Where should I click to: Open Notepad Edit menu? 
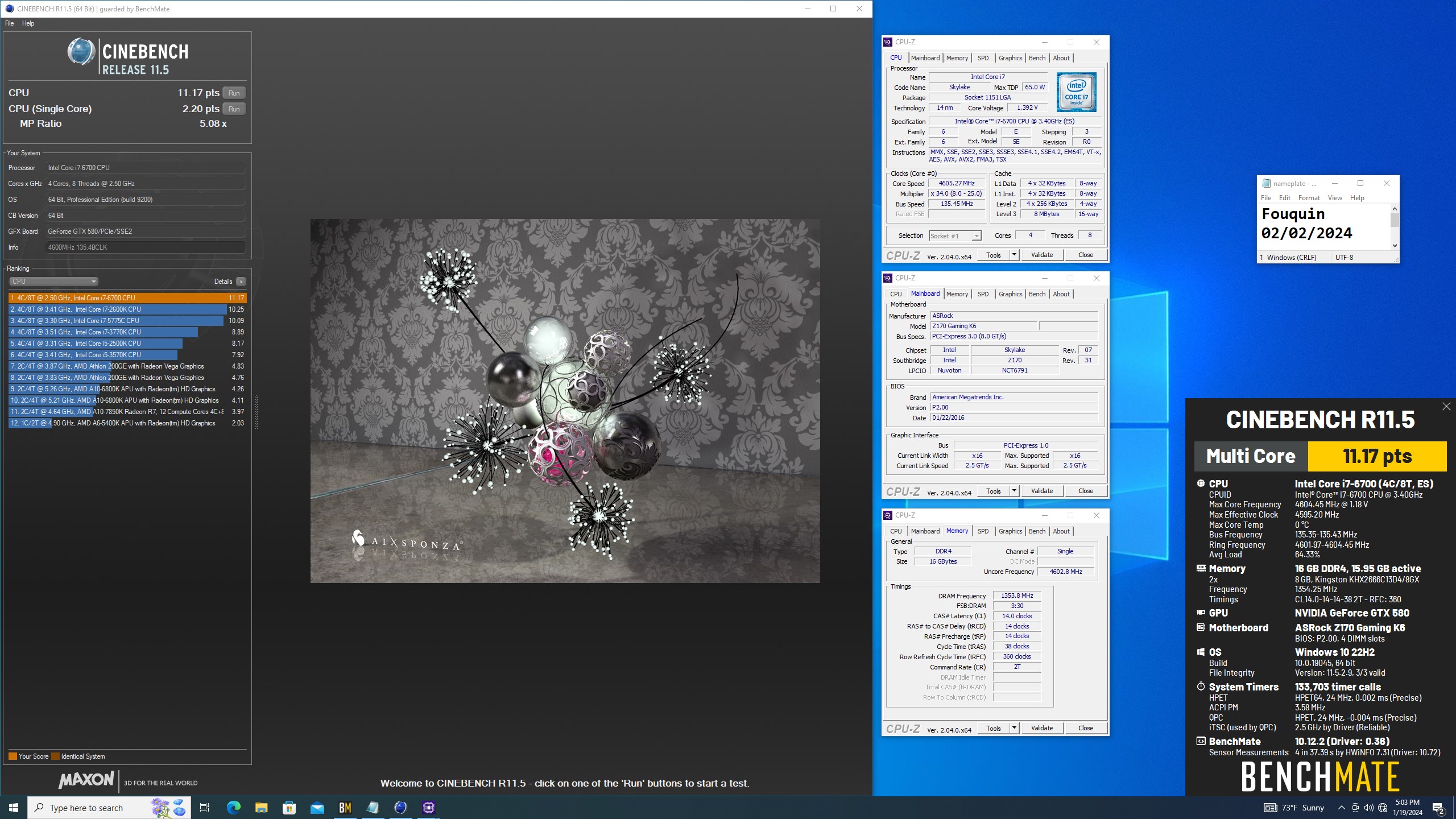[1285, 198]
